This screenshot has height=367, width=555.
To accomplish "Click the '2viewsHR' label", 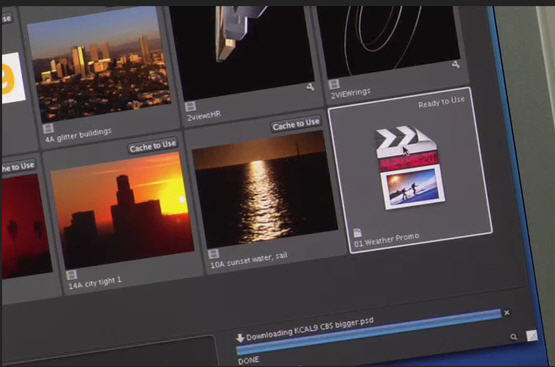I will pyautogui.click(x=204, y=116).
